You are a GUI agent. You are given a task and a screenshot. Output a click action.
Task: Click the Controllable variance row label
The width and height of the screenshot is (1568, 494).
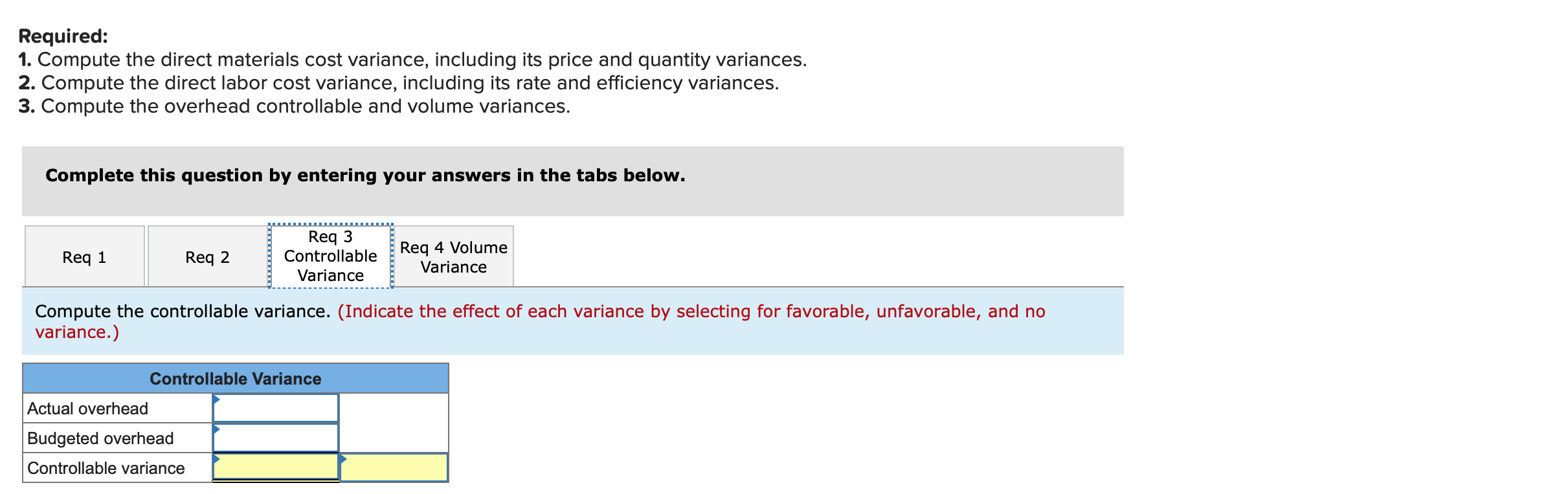106,467
